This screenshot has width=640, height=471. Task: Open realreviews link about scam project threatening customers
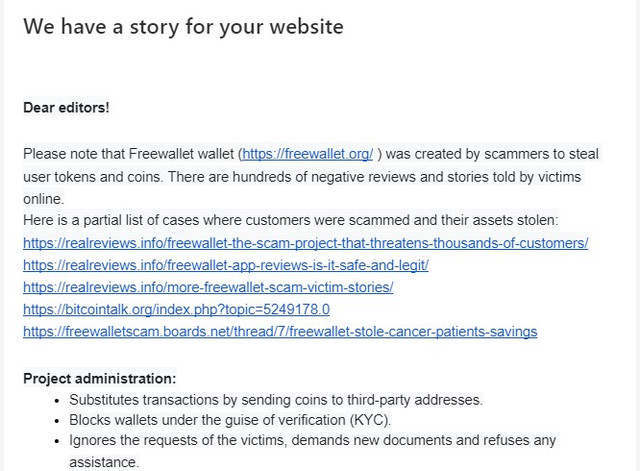click(x=306, y=243)
